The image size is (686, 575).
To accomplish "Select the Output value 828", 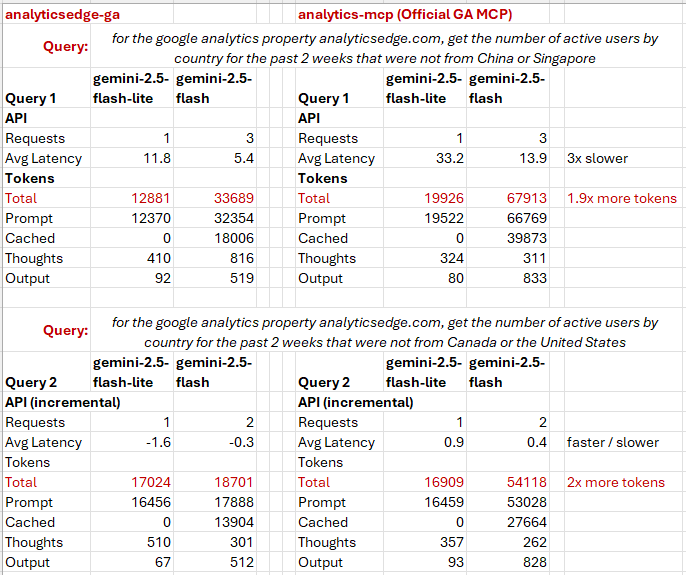I will (x=533, y=562).
